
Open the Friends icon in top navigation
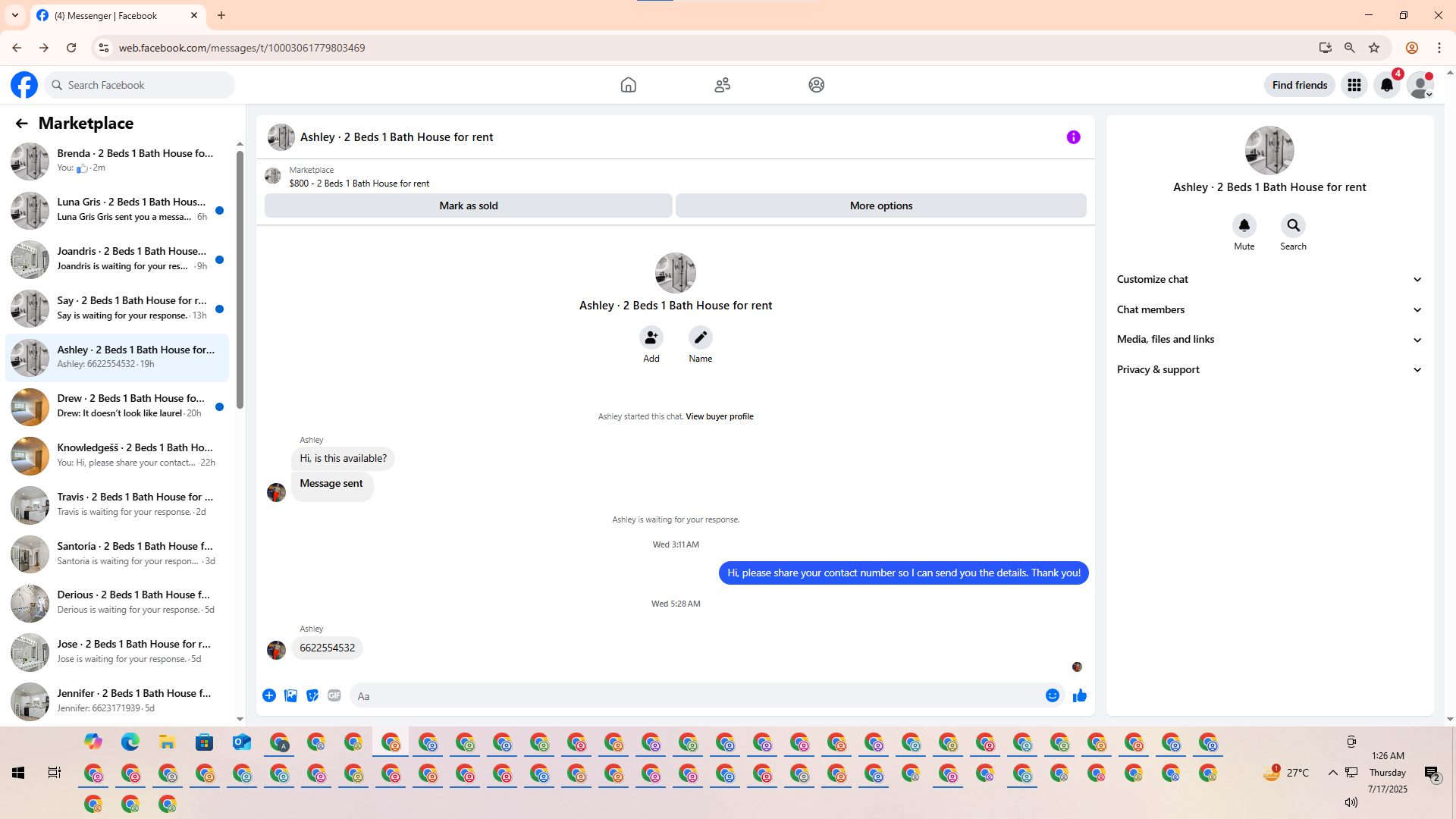coord(723,85)
